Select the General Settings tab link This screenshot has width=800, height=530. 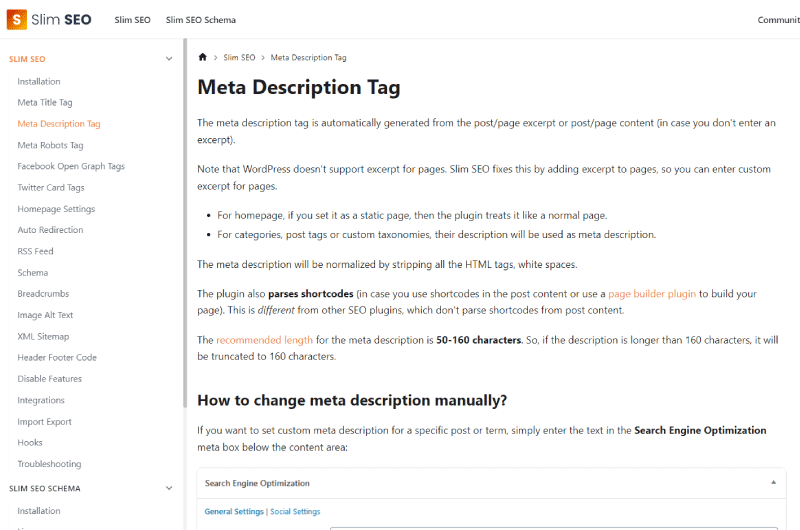pyautogui.click(x=234, y=511)
